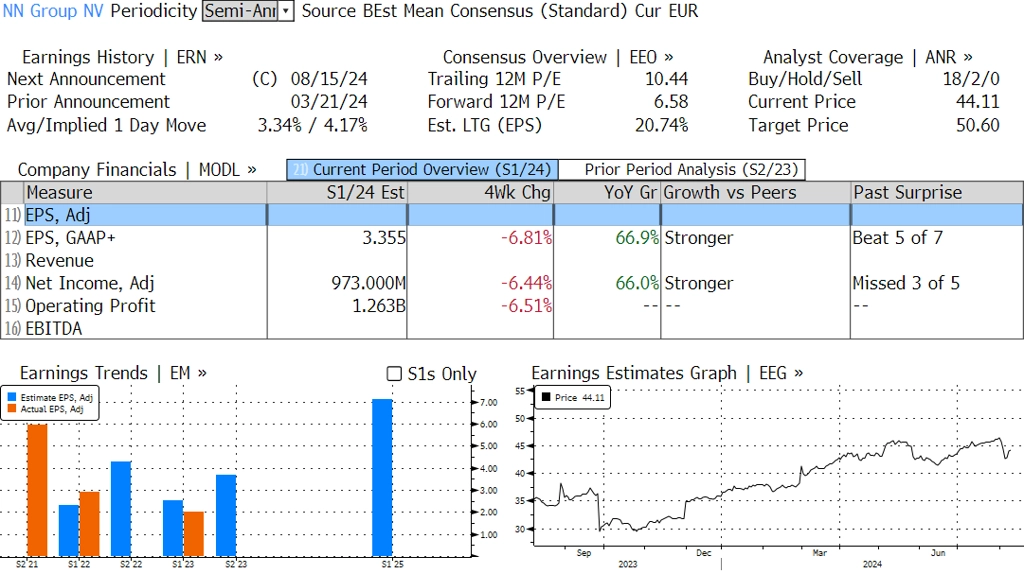The width and height of the screenshot is (1024, 574).
Task: Click the -6.81% four-week change
Action: (526, 238)
